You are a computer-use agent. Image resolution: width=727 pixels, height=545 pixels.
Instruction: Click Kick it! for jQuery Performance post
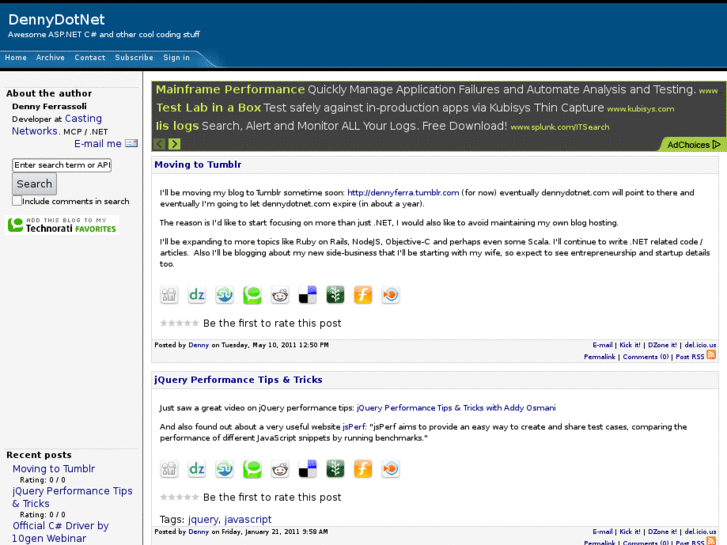click(630, 532)
